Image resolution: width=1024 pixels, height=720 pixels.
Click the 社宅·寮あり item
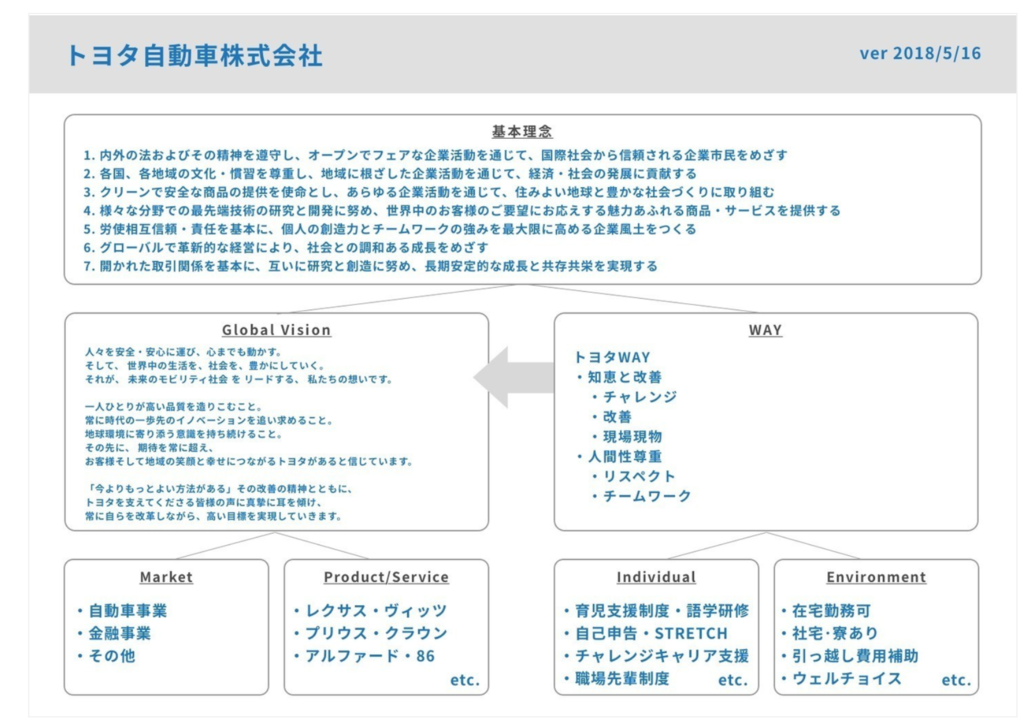830,633
